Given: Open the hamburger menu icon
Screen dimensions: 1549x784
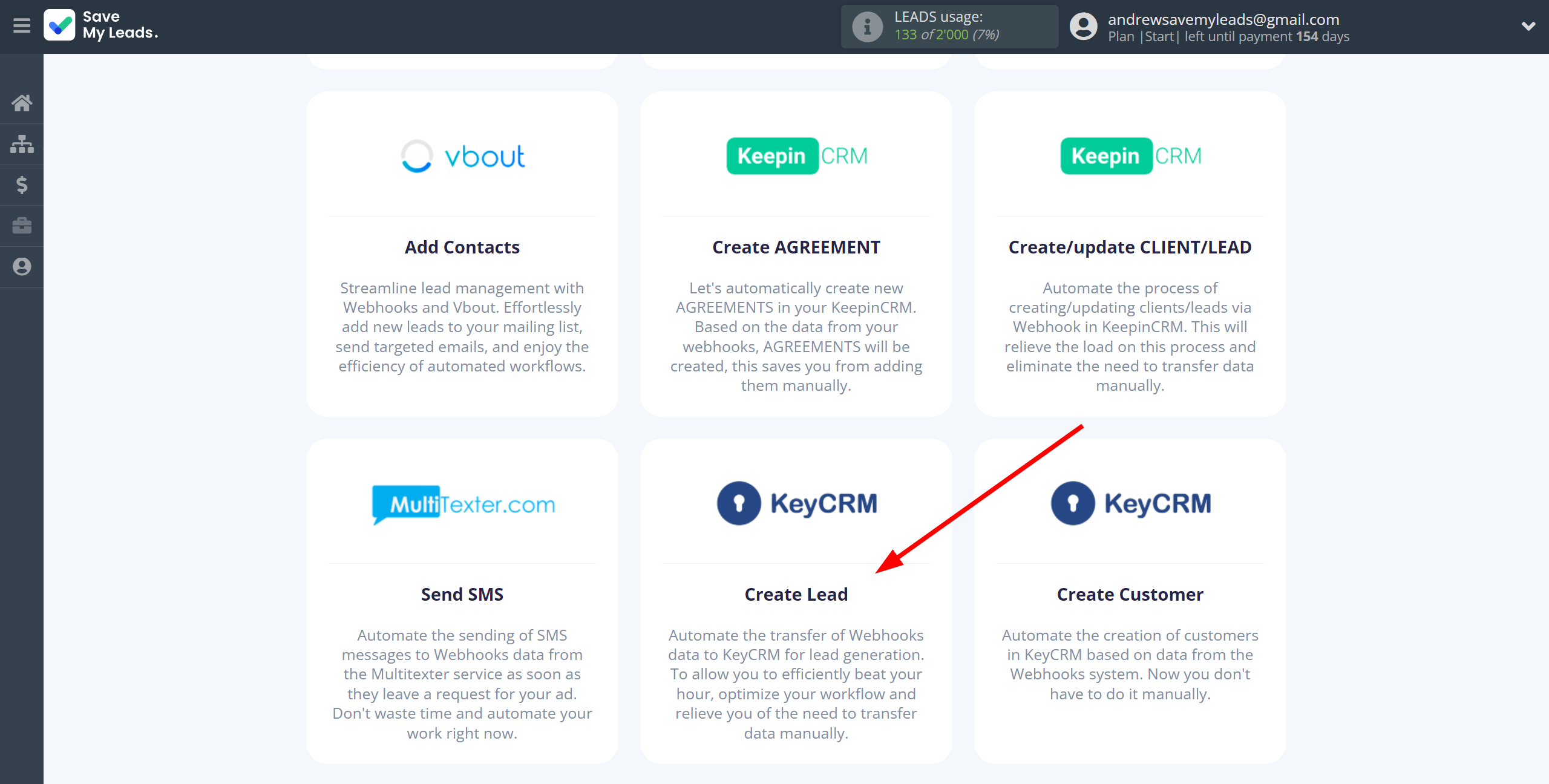Looking at the screenshot, I should click(x=22, y=26).
